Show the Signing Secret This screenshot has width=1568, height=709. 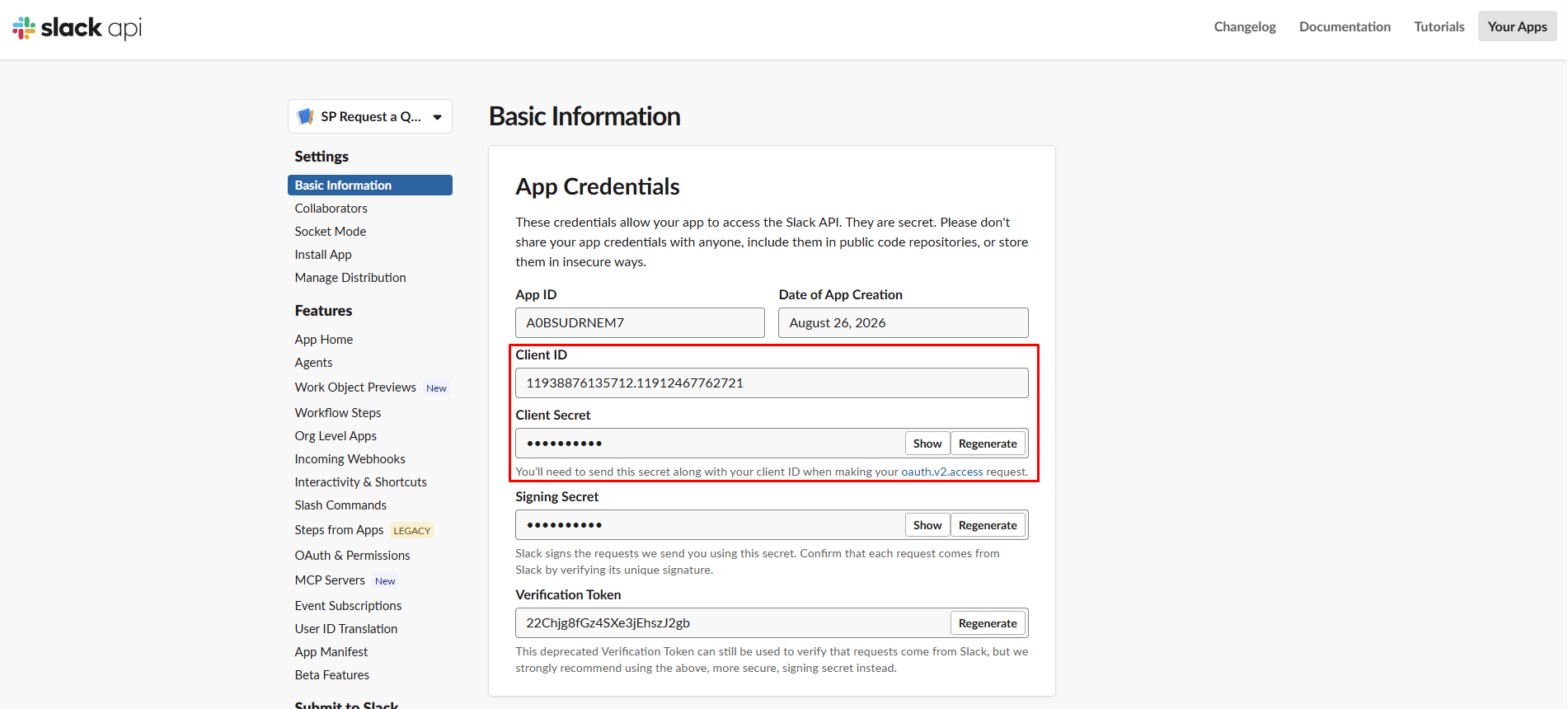[927, 525]
